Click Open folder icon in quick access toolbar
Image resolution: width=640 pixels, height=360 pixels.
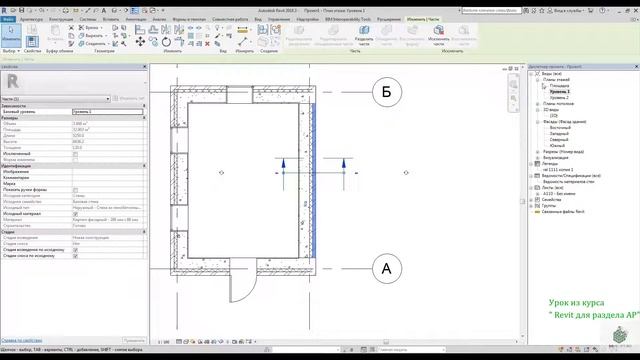tap(13, 11)
